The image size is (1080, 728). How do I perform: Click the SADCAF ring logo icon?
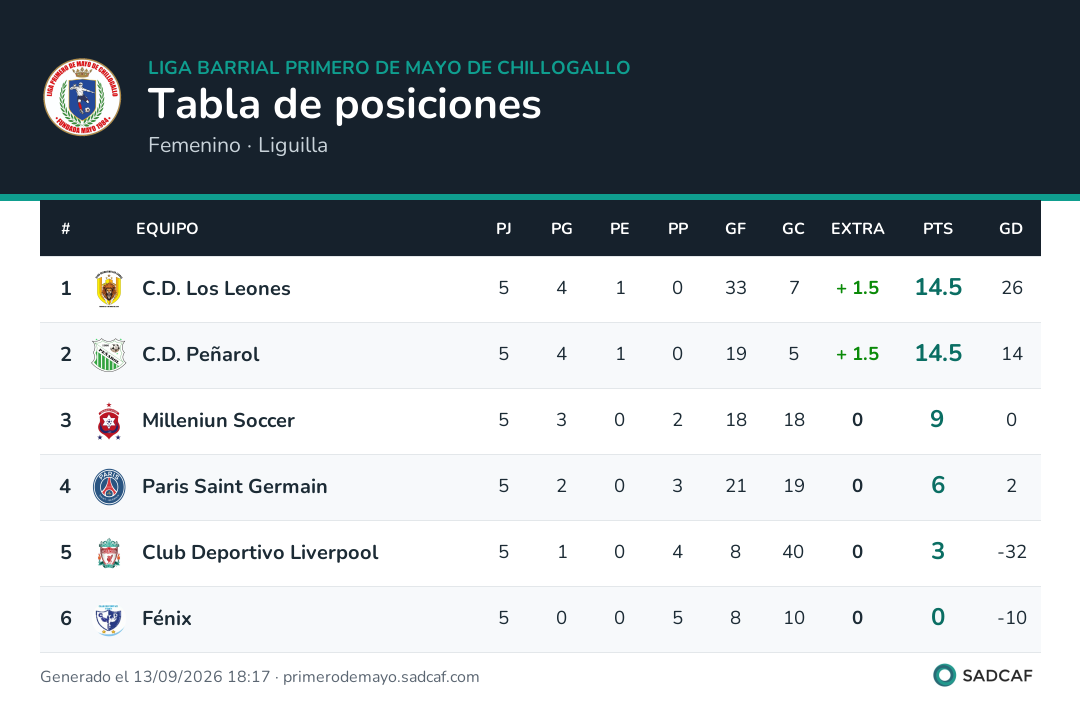coord(944,675)
